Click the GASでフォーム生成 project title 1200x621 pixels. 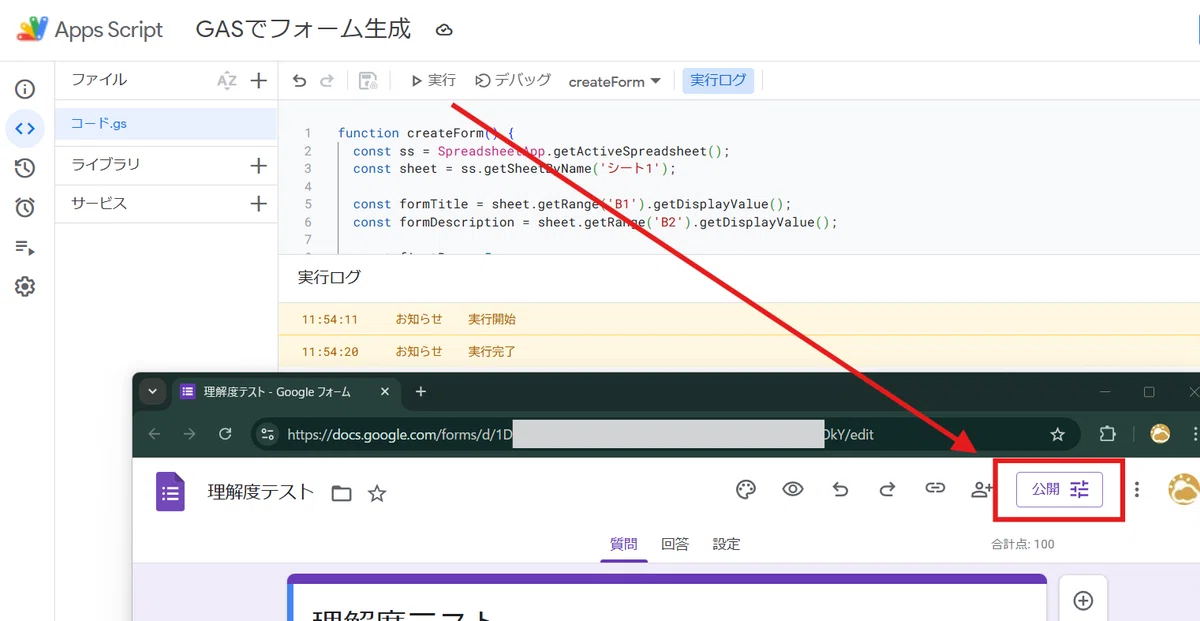point(303,29)
